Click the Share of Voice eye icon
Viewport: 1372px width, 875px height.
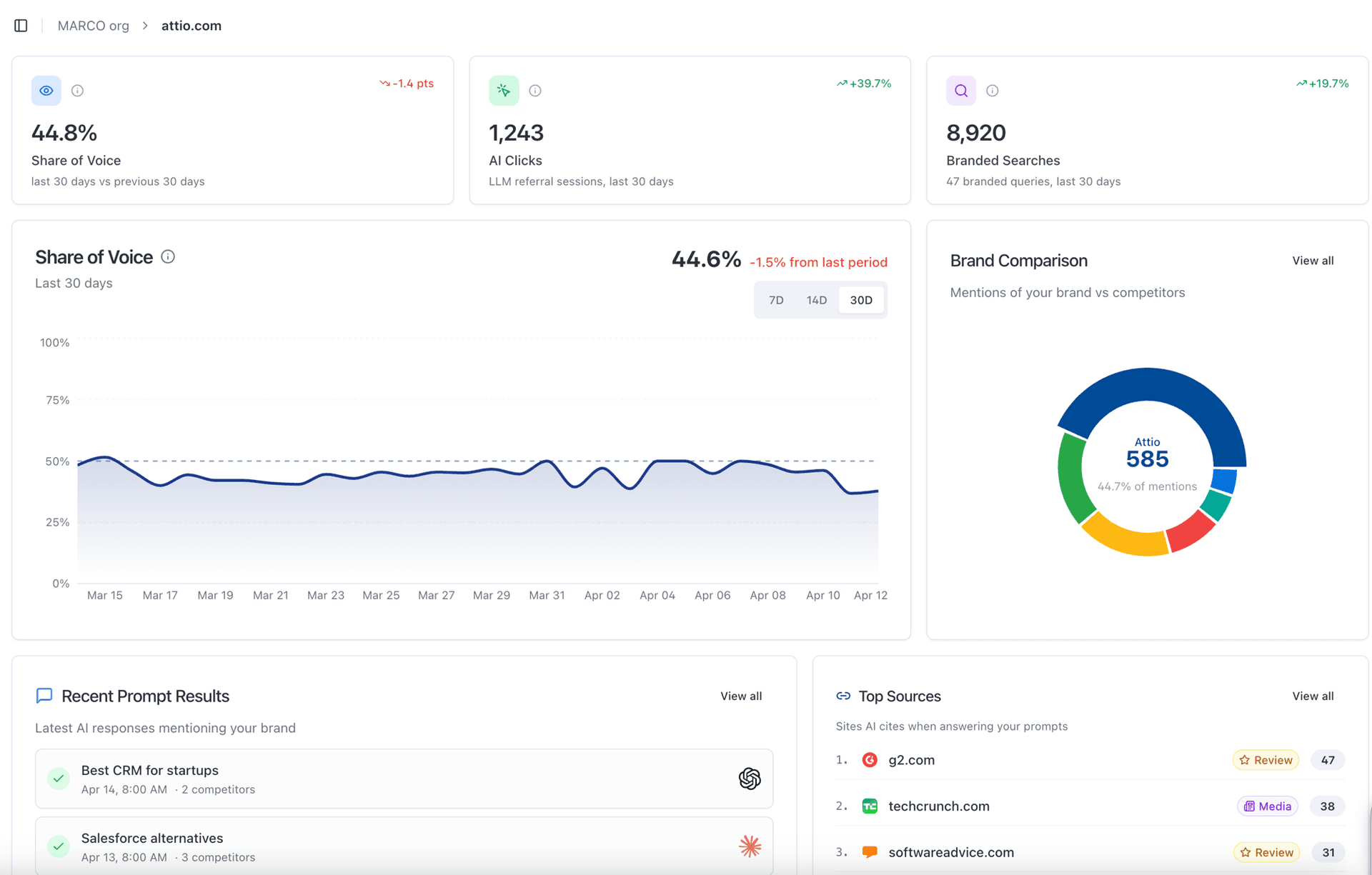pos(46,91)
